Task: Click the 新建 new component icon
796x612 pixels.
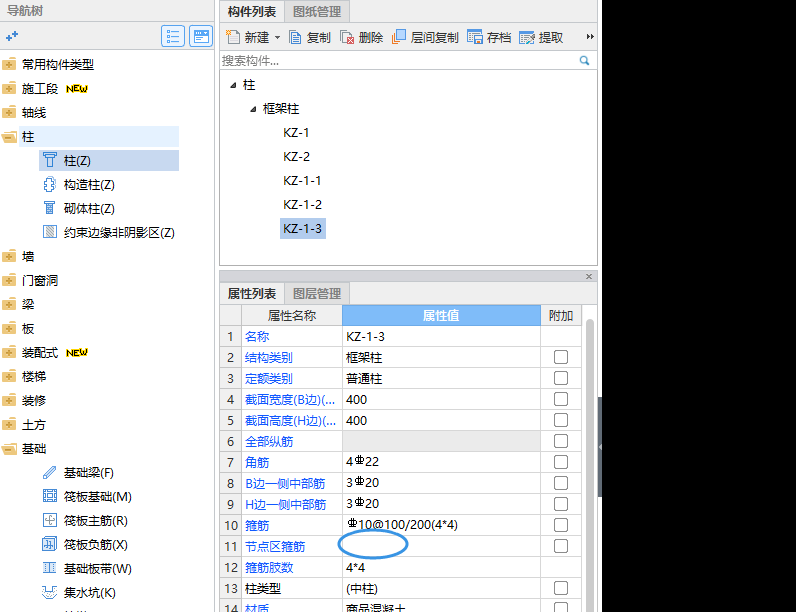Action: [233, 37]
